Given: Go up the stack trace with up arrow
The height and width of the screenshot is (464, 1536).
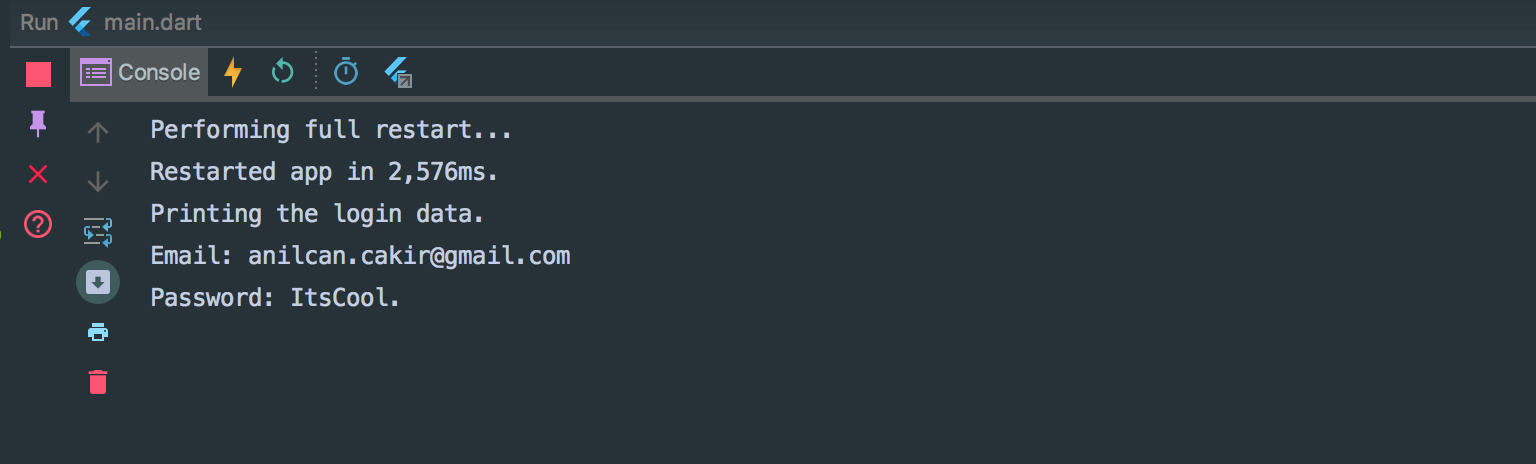Looking at the screenshot, I should [x=98, y=131].
